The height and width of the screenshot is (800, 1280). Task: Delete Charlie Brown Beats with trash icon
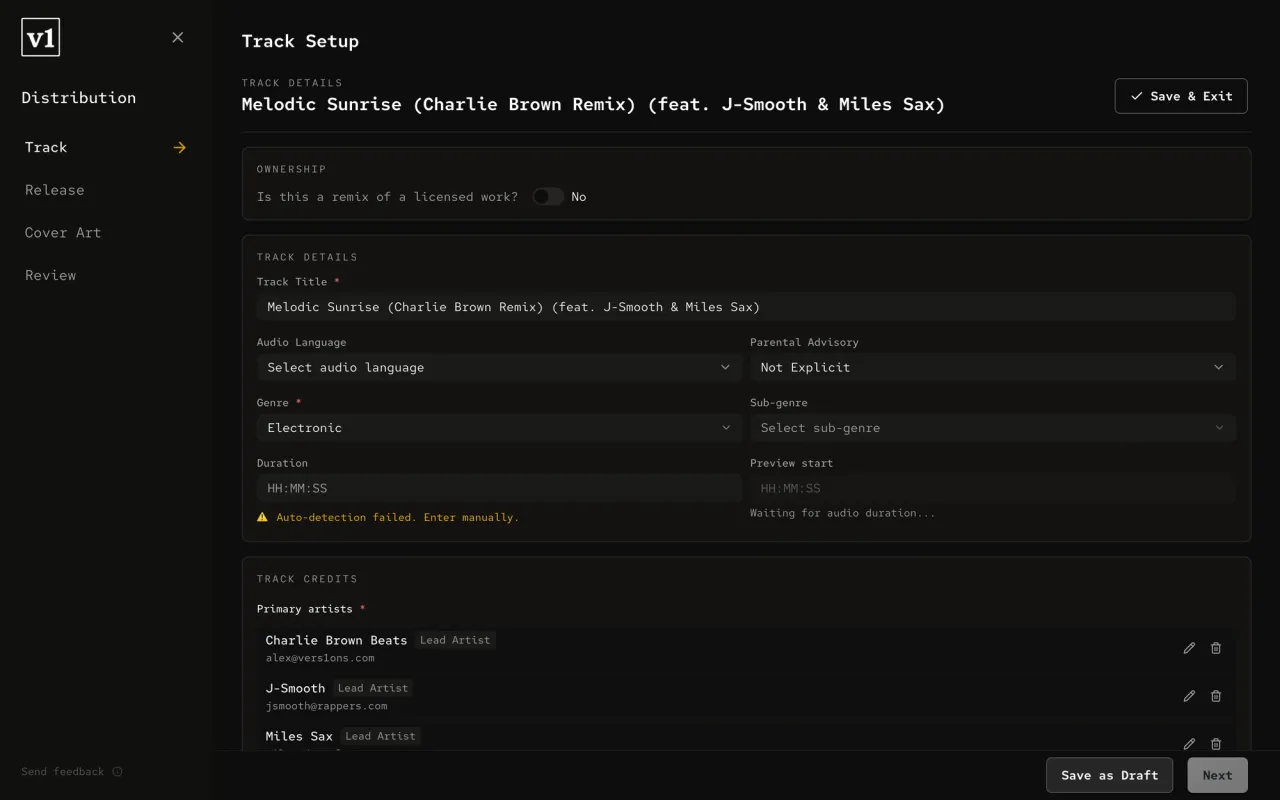click(1216, 648)
